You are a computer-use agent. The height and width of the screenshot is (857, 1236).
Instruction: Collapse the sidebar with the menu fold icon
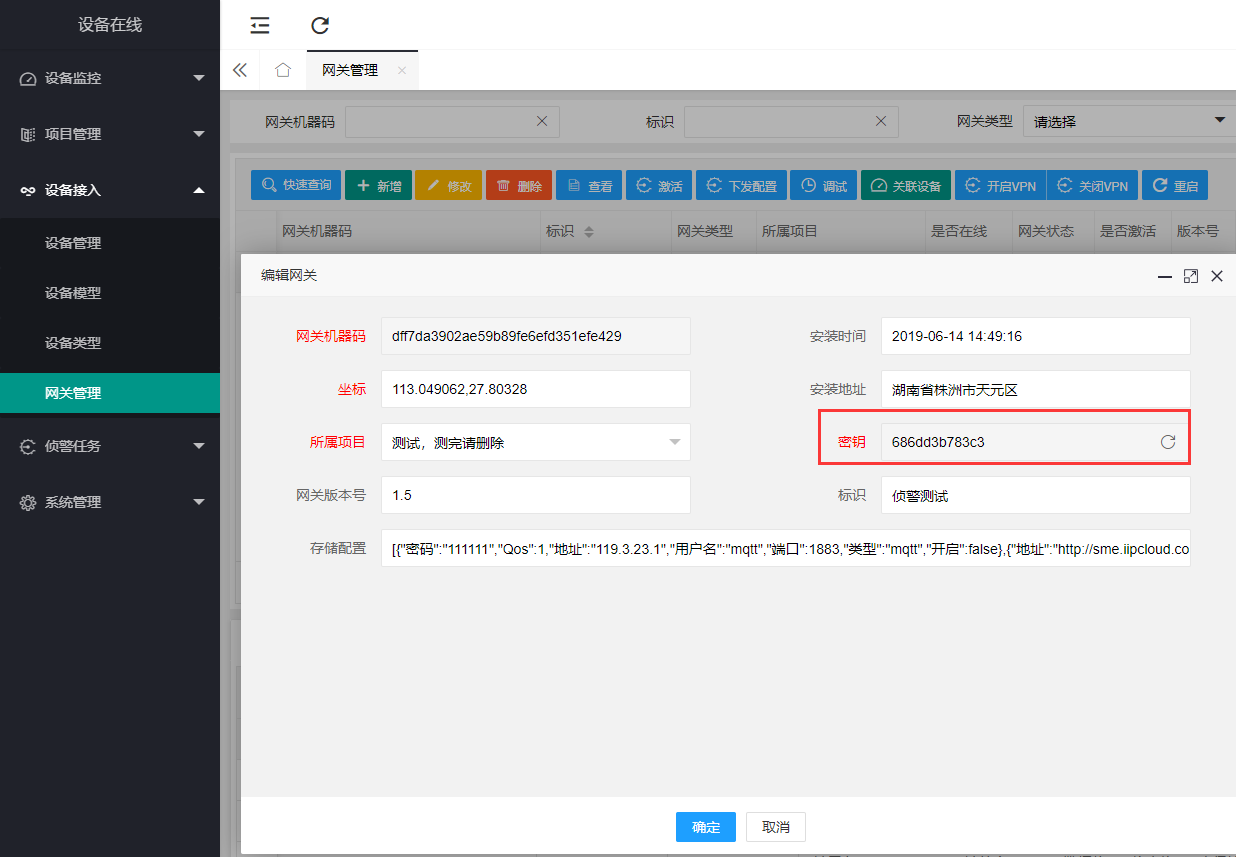[x=260, y=25]
